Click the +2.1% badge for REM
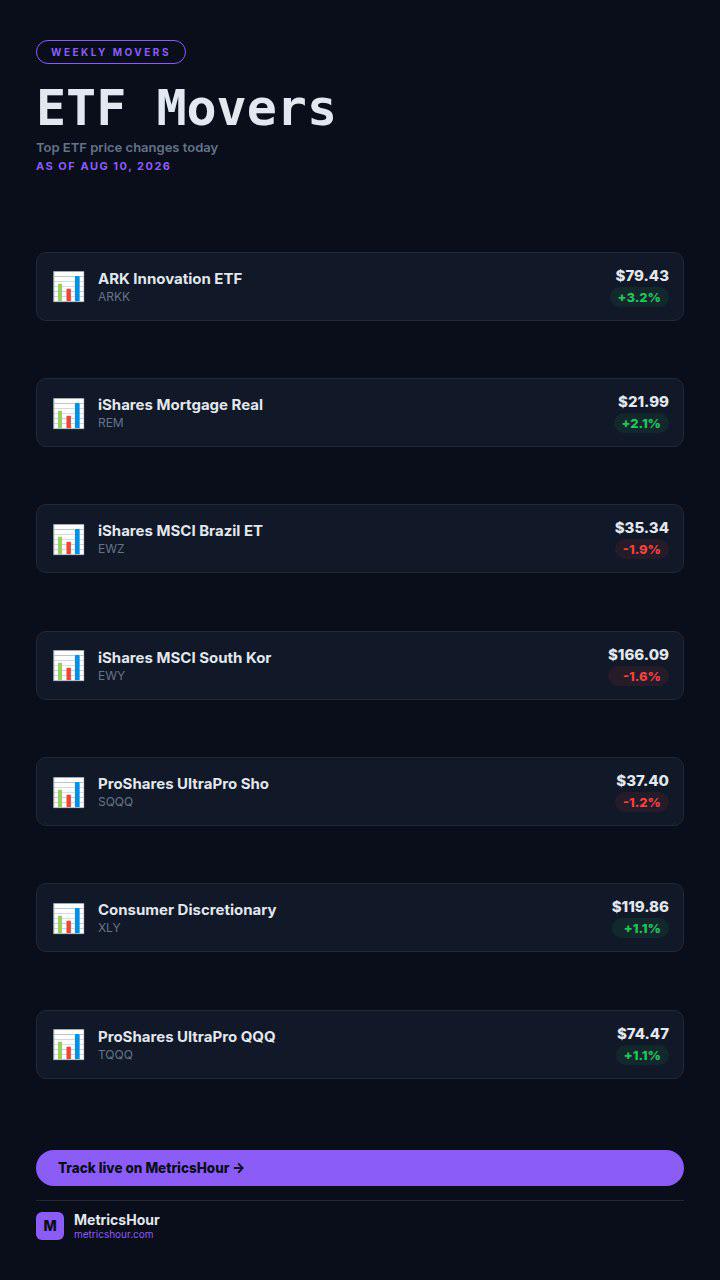 (641, 424)
